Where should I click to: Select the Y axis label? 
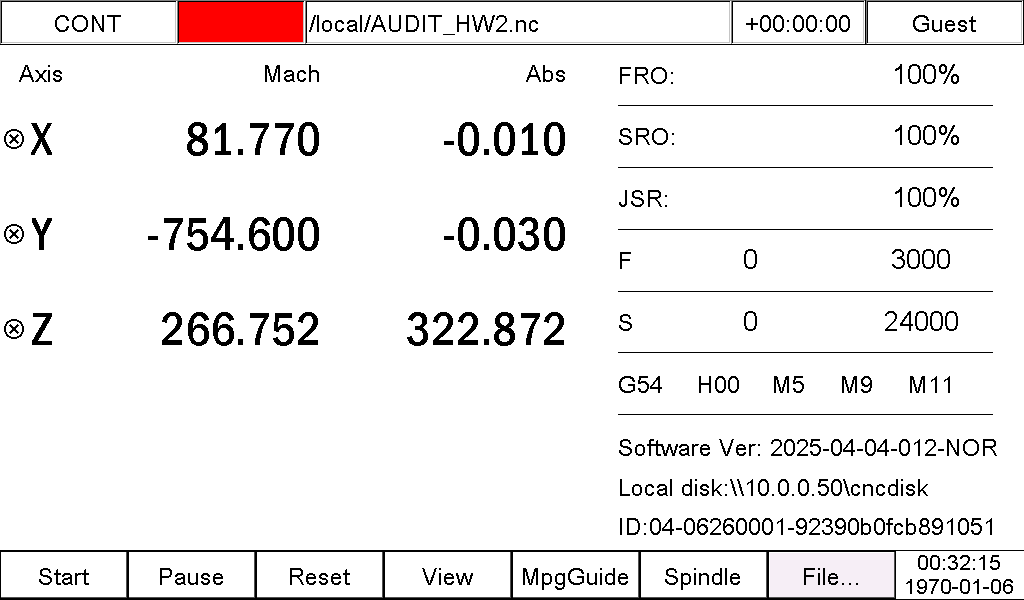click(42, 234)
